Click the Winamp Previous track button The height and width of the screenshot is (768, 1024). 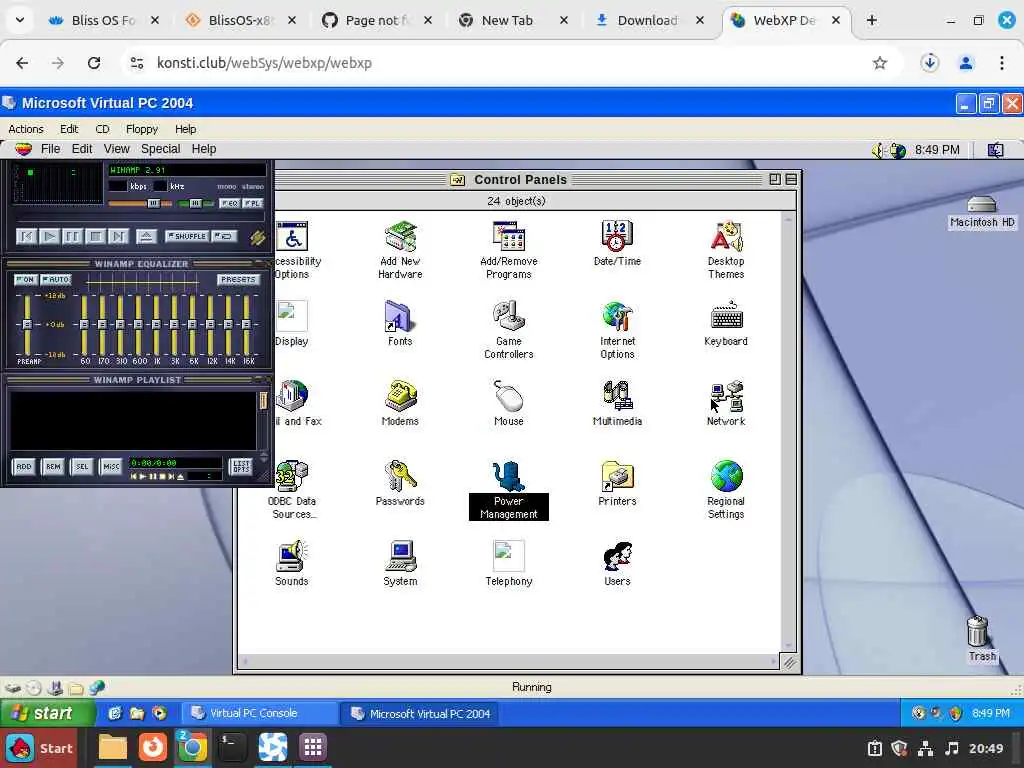(x=26, y=236)
